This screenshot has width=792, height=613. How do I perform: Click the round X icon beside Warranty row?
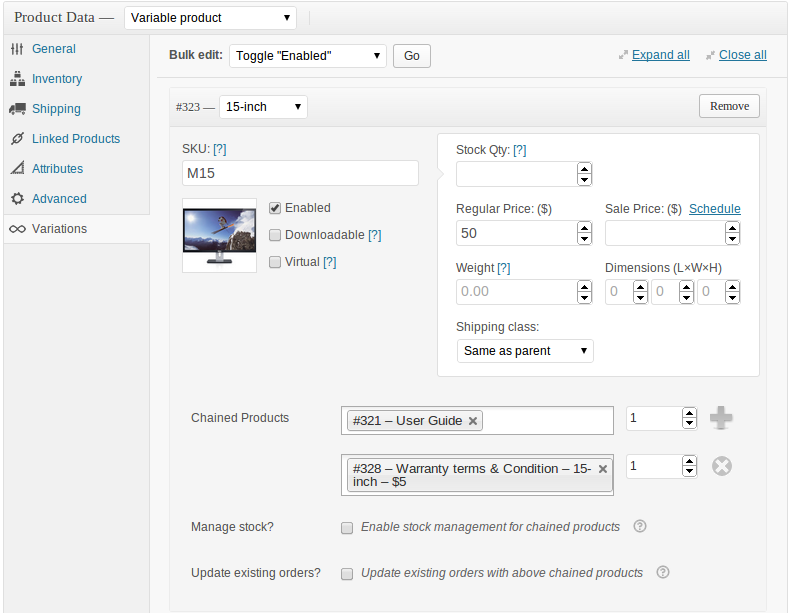(x=722, y=466)
